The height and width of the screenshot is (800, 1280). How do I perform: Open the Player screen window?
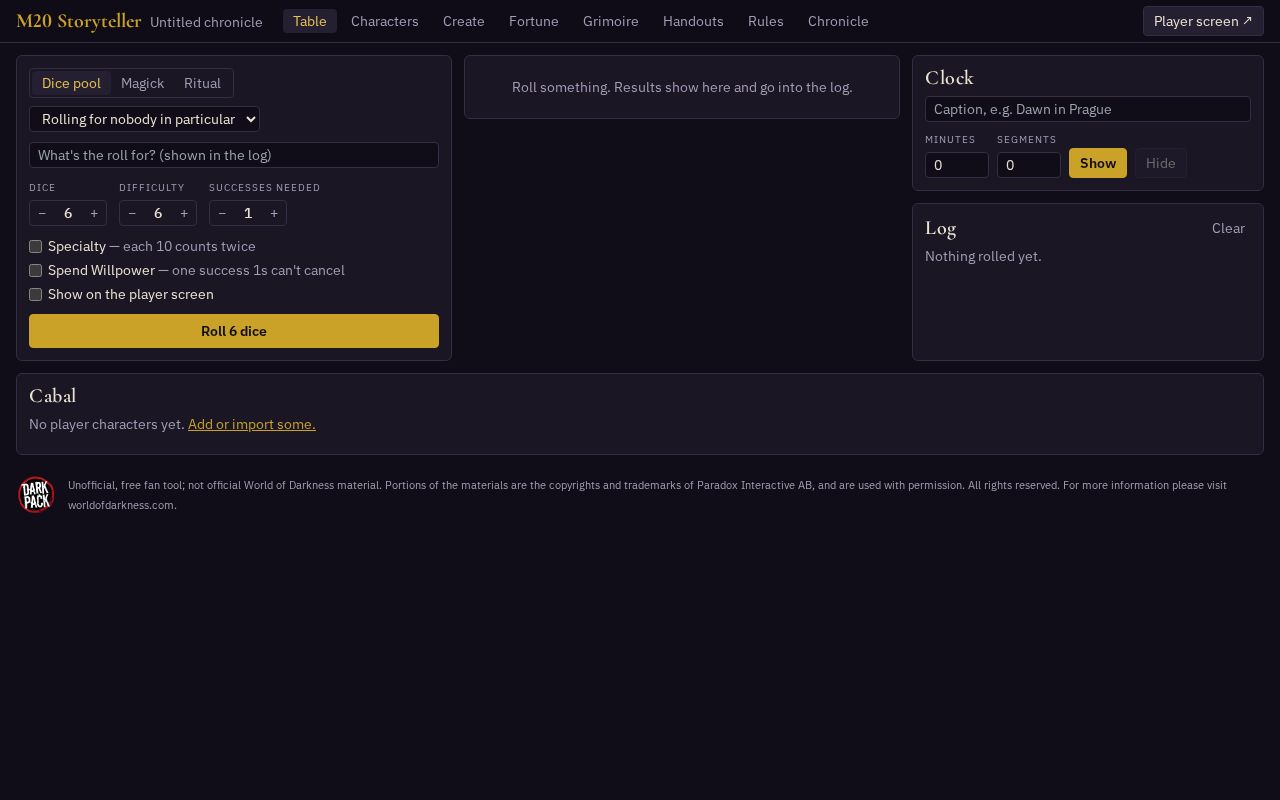(x=1203, y=21)
